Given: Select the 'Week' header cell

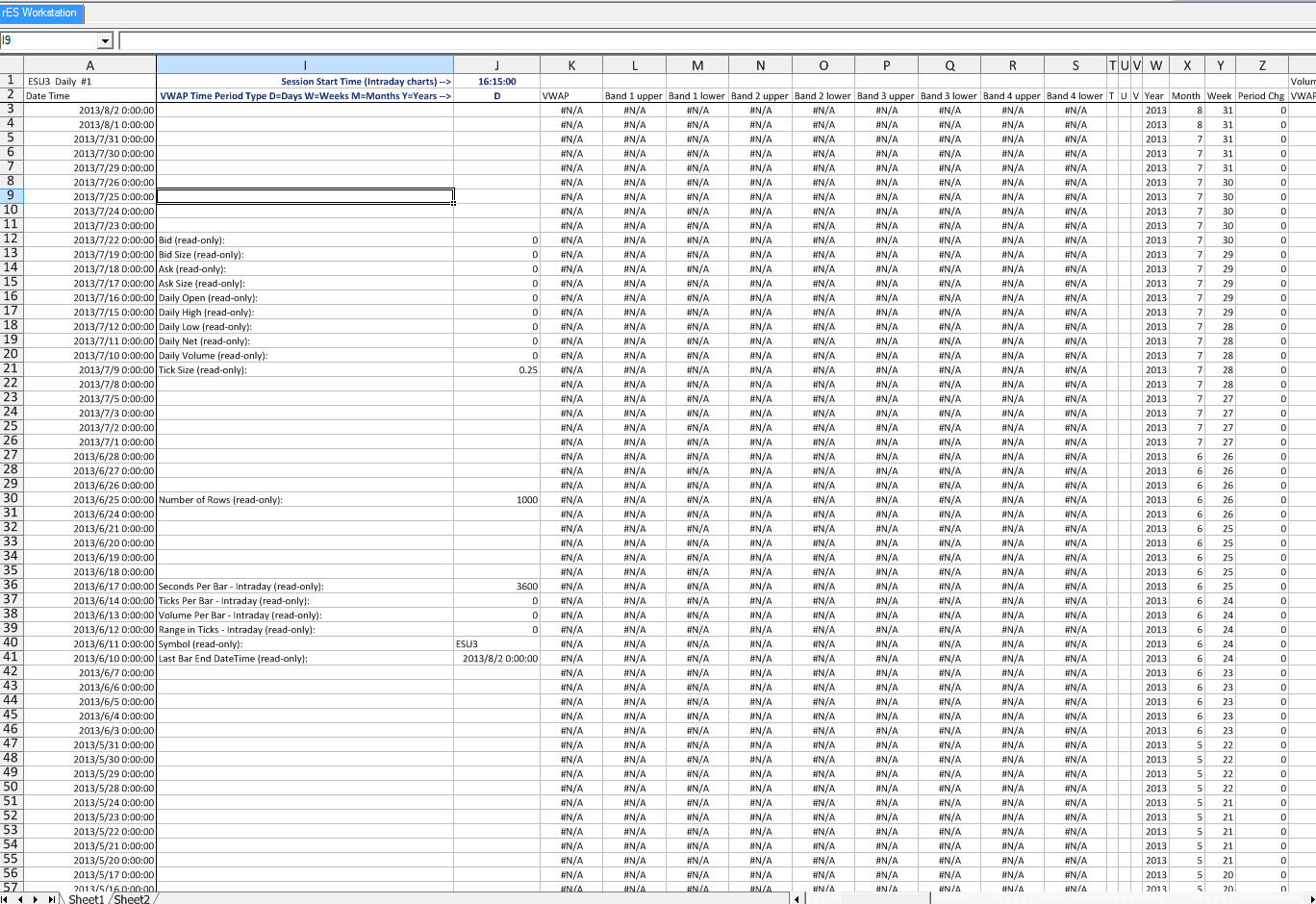Looking at the screenshot, I should 1220,96.
